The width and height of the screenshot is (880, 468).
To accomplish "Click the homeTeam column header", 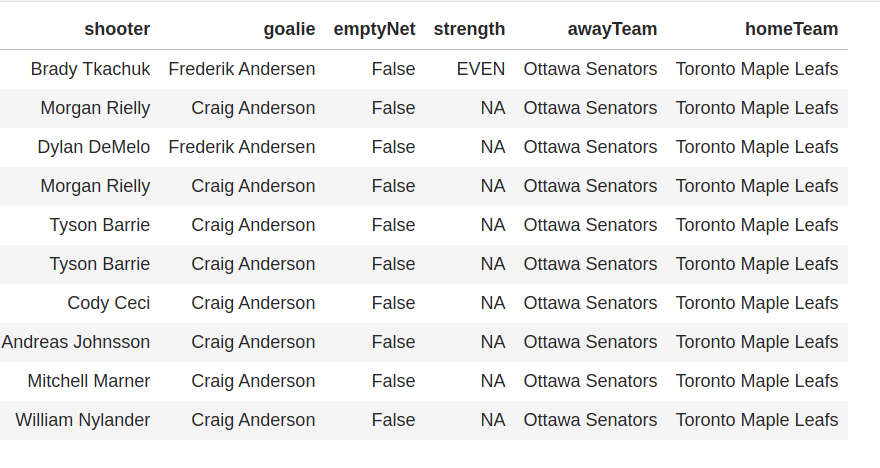I will 791,29.
